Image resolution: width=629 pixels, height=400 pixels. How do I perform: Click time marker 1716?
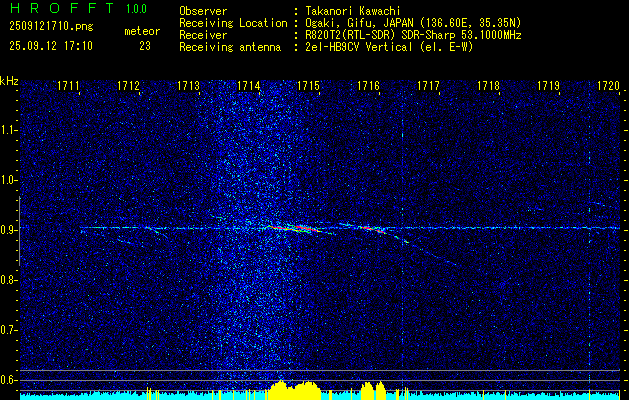coord(368,86)
